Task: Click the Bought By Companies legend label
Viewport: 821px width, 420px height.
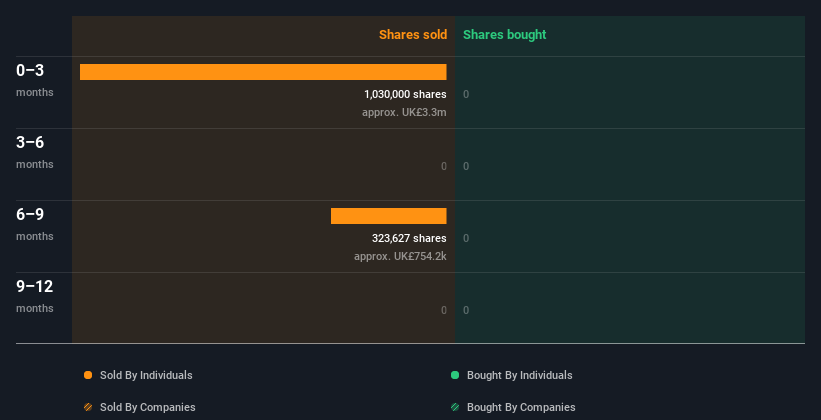Action: (521, 407)
